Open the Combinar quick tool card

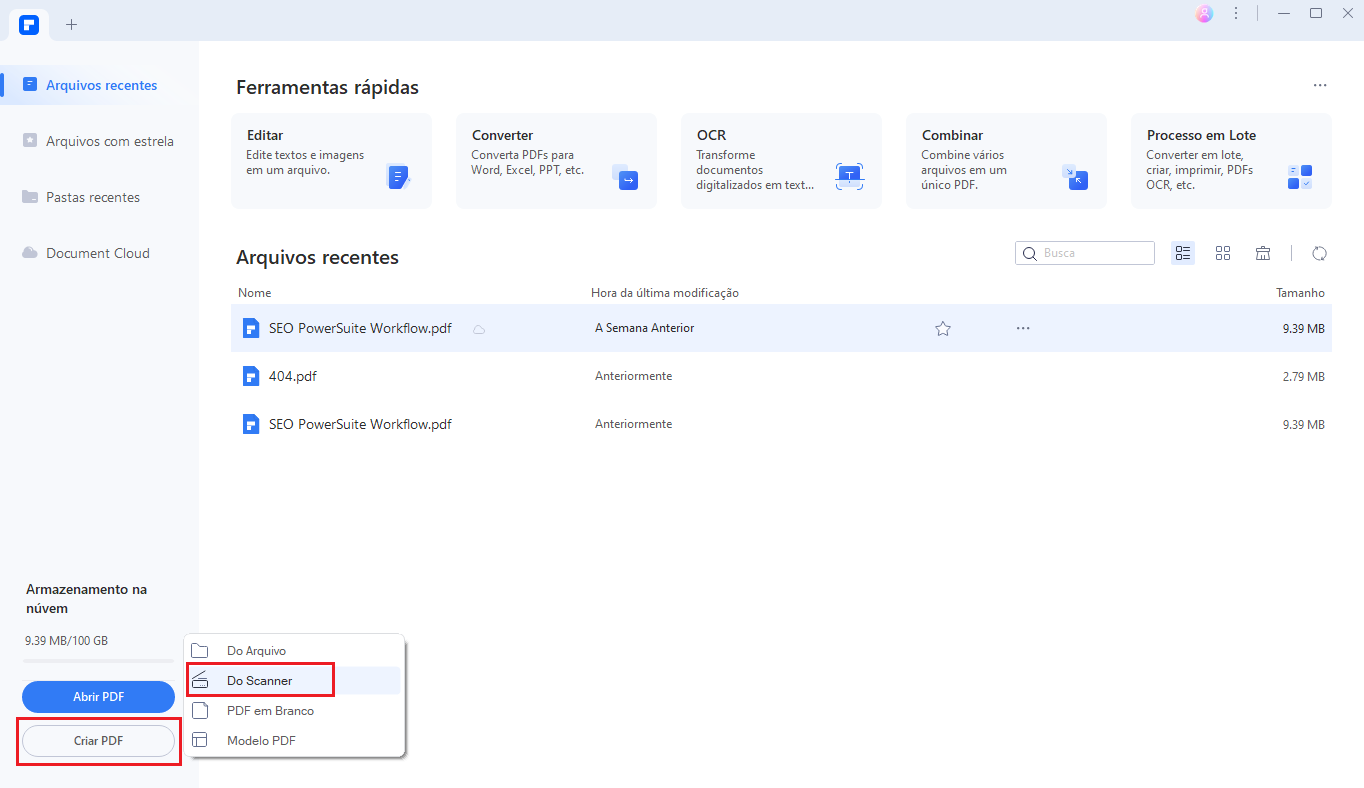coord(1006,161)
